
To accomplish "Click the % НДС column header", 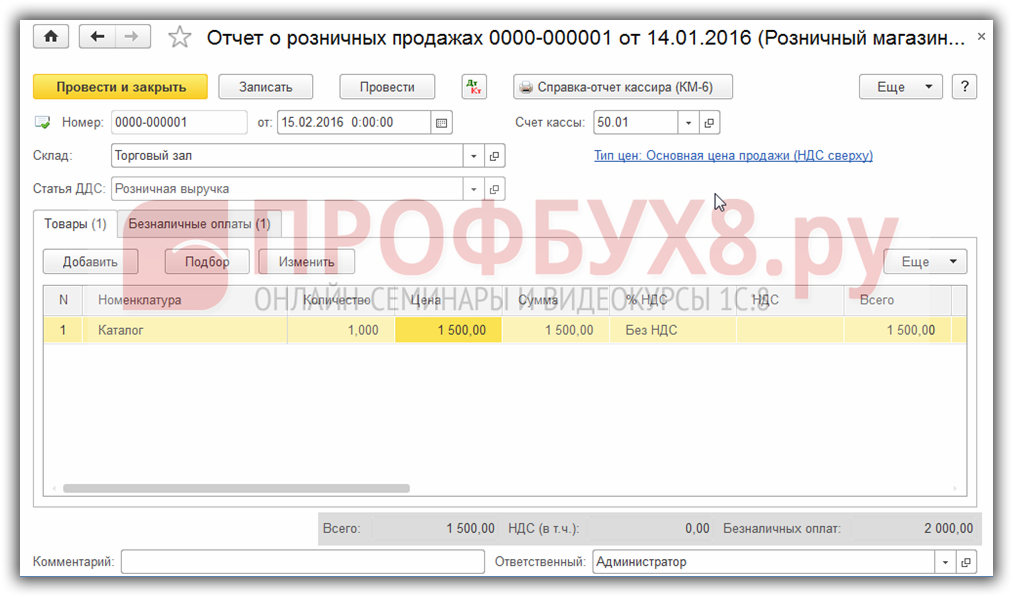I will coord(673,300).
